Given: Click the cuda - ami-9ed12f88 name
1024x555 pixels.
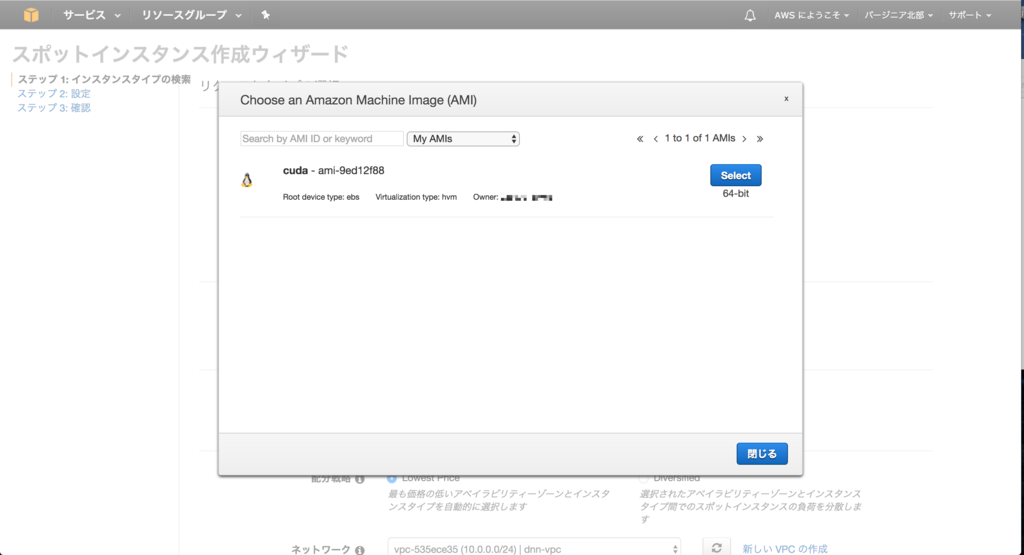Looking at the screenshot, I should [x=333, y=170].
